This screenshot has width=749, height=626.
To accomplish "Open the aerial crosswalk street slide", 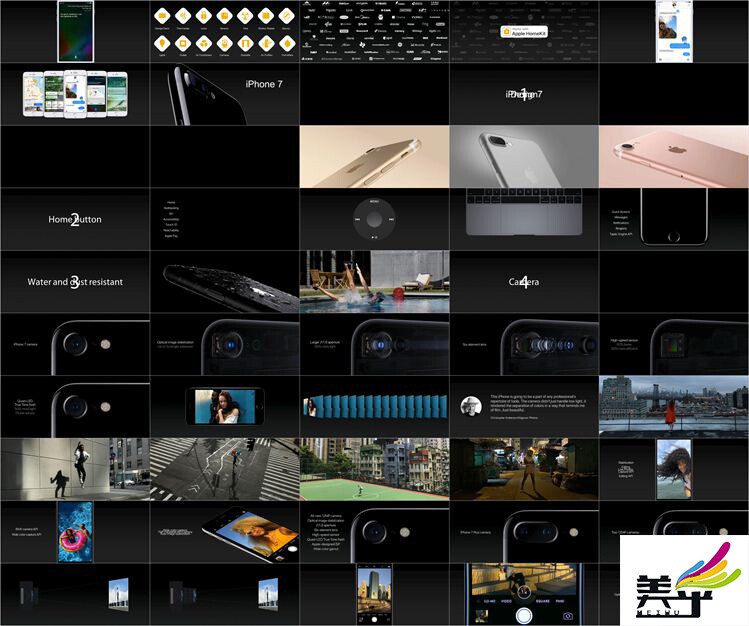I will (225, 469).
